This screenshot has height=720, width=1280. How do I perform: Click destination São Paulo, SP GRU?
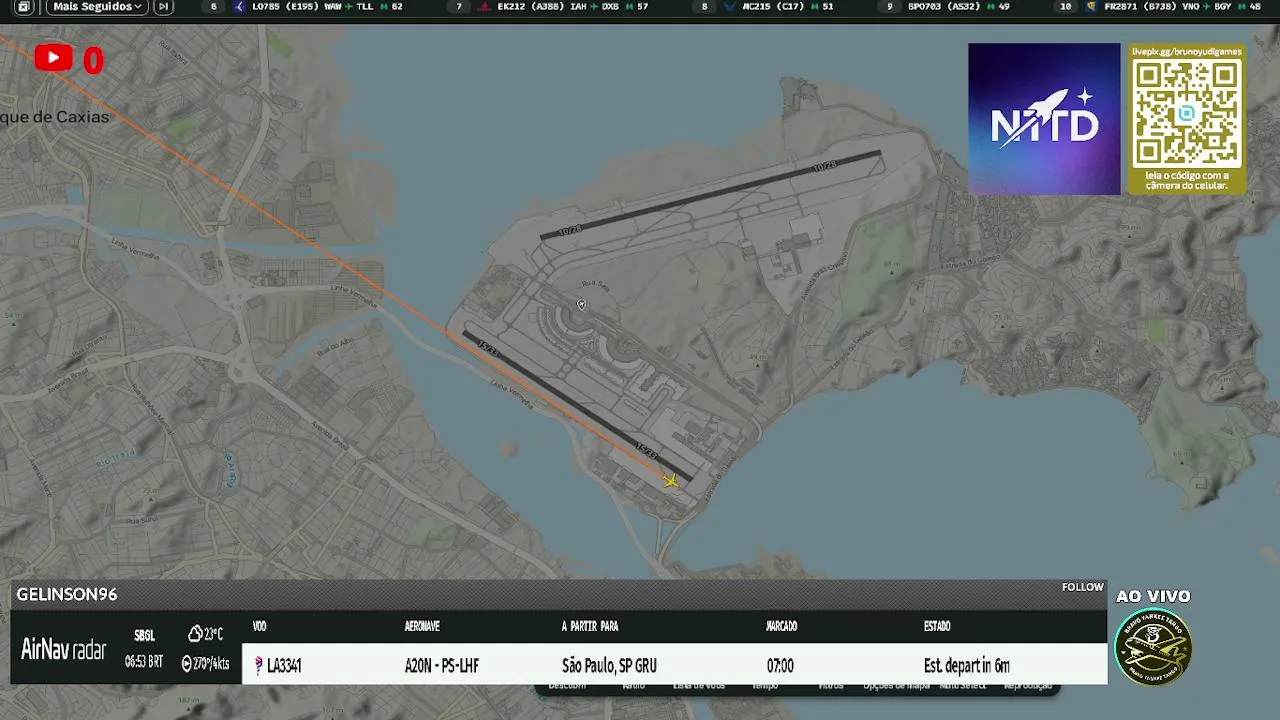click(x=609, y=666)
